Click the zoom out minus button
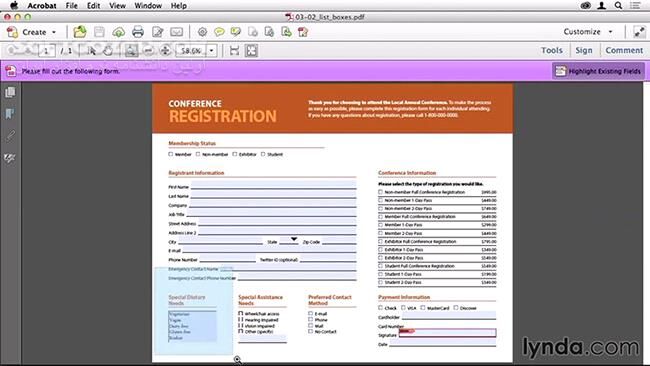The width and height of the screenshot is (650, 366). pos(148,51)
